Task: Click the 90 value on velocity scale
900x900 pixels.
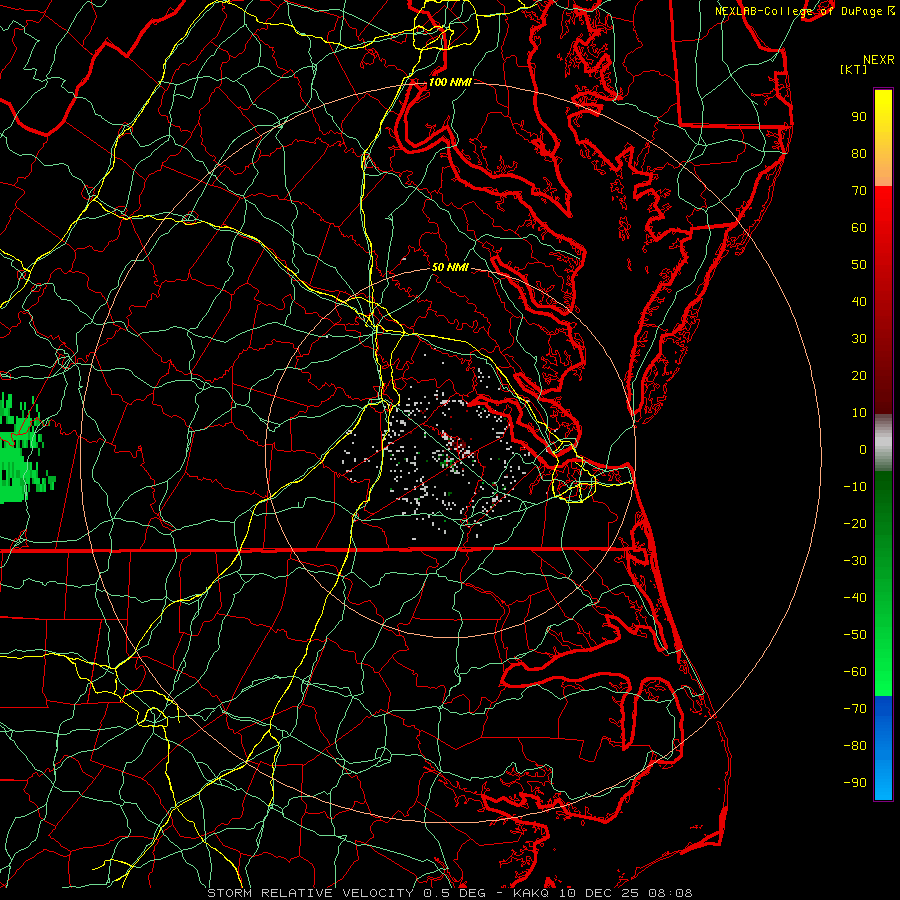Action: pyautogui.click(x=859, y=117)
